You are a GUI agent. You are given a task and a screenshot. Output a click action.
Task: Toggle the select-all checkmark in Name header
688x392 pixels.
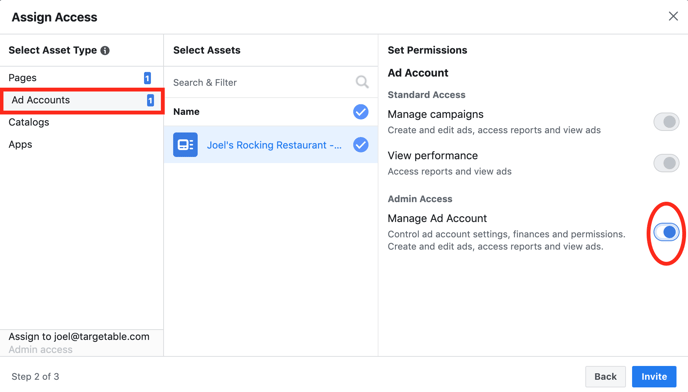361,112
